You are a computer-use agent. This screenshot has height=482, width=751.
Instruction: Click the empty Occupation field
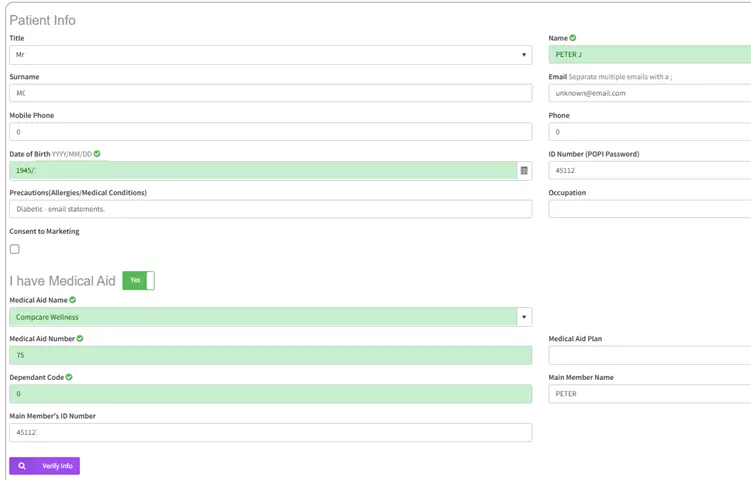[x=650, y=209]
